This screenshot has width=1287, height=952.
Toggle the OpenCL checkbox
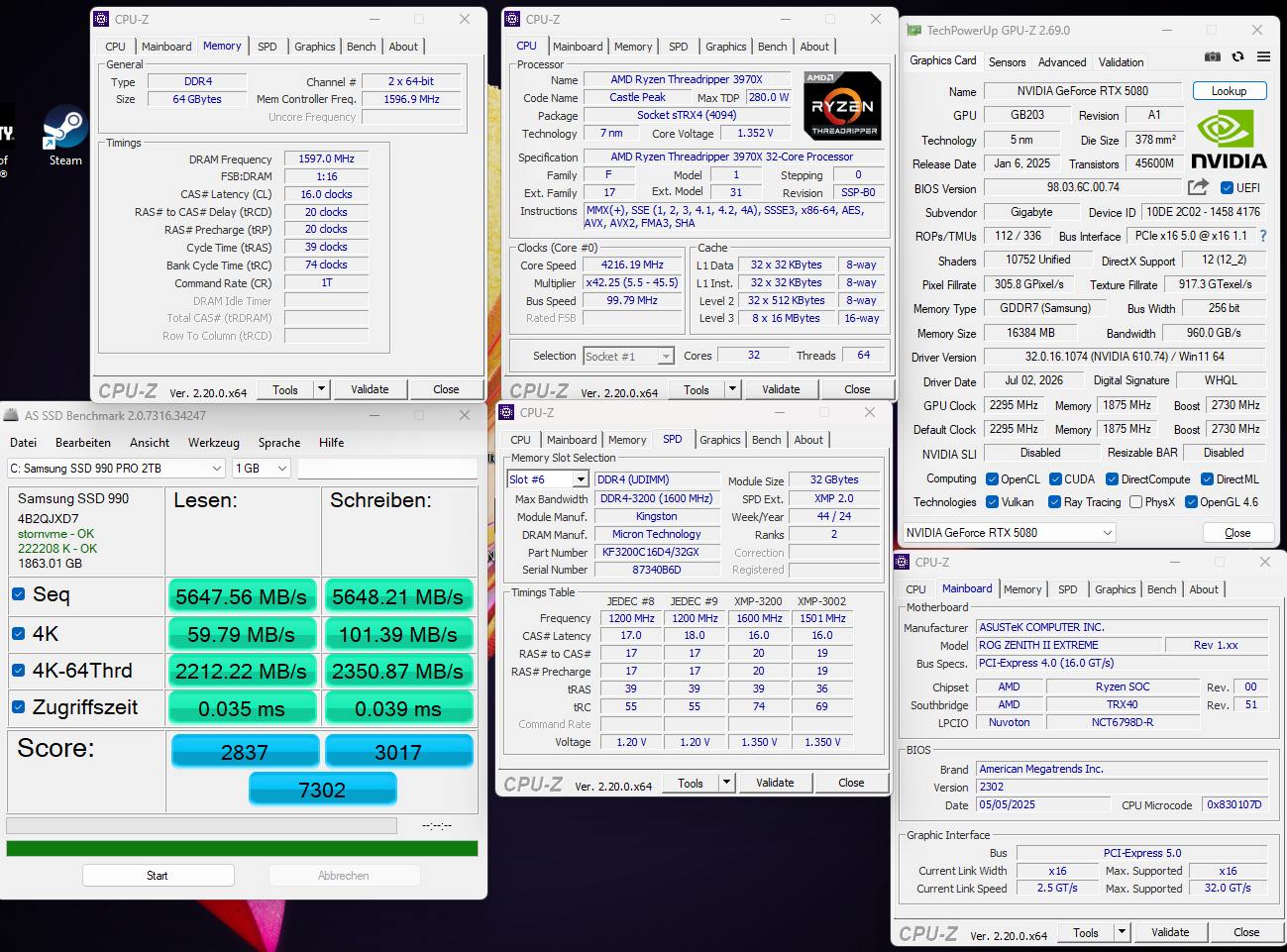(x=992, y=479)
